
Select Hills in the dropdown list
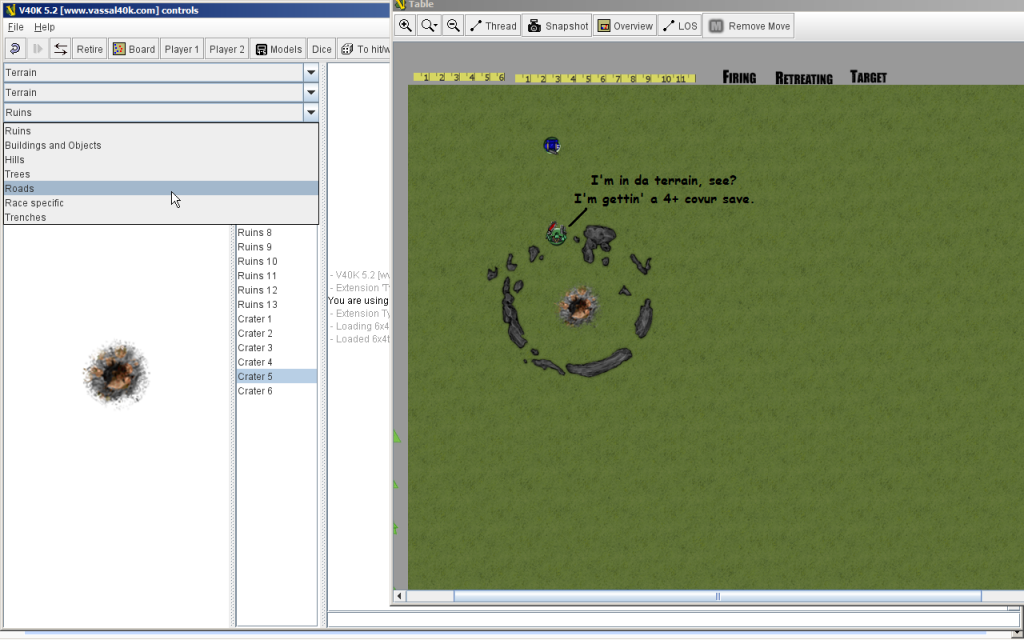point(161,159)
